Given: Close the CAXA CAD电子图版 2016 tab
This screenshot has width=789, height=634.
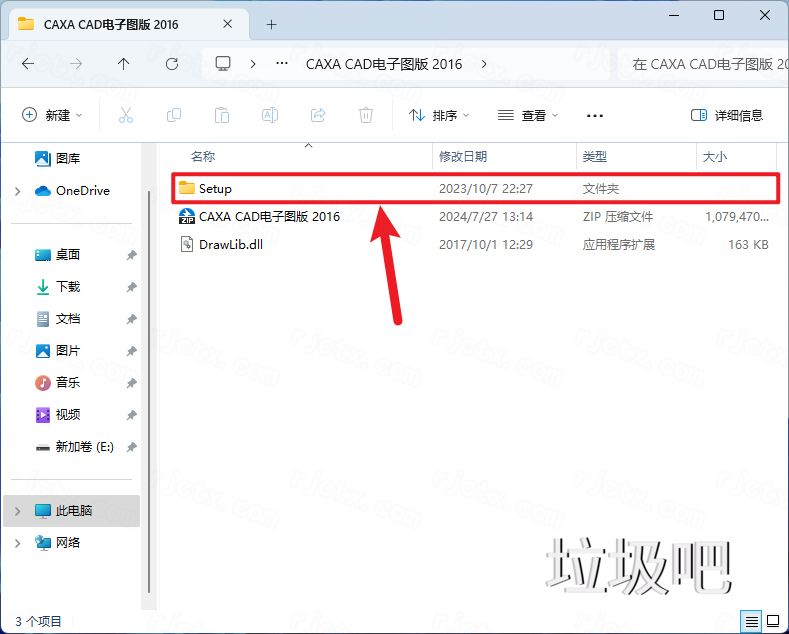Looking at the screenshot, I should [227, 24].
